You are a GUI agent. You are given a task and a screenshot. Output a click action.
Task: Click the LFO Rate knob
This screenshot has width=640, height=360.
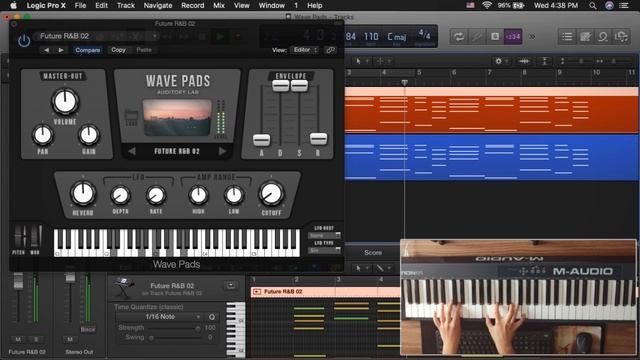(x=156, y=196)
